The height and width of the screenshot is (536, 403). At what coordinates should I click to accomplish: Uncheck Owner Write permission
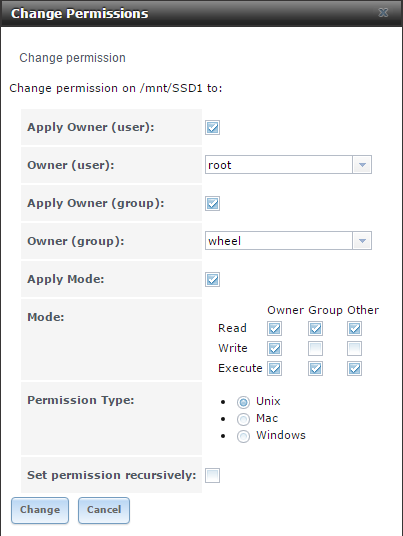pos(274,349)
